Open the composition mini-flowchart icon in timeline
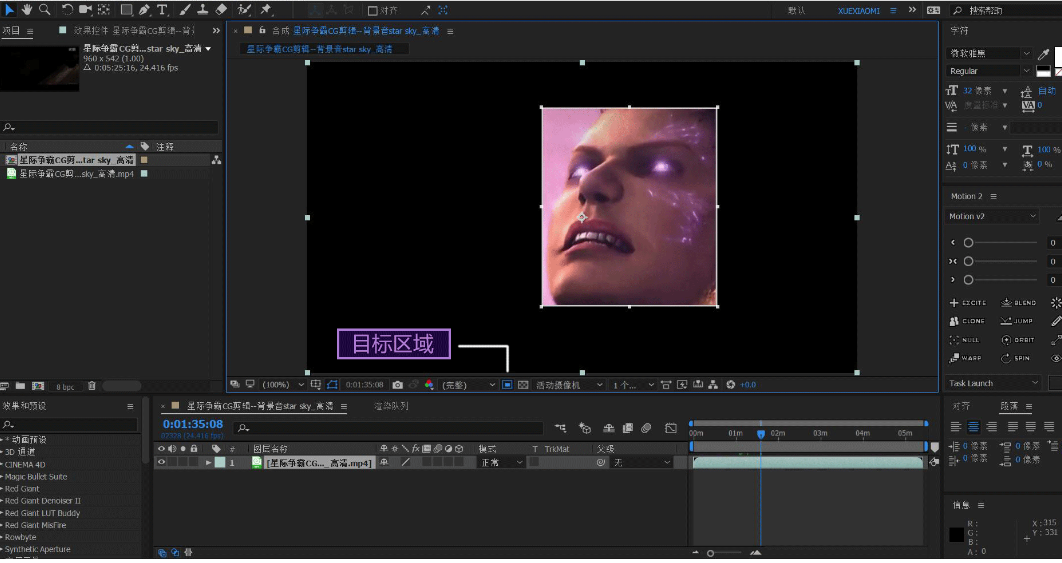1062x563 pixels. coord(561,428)
